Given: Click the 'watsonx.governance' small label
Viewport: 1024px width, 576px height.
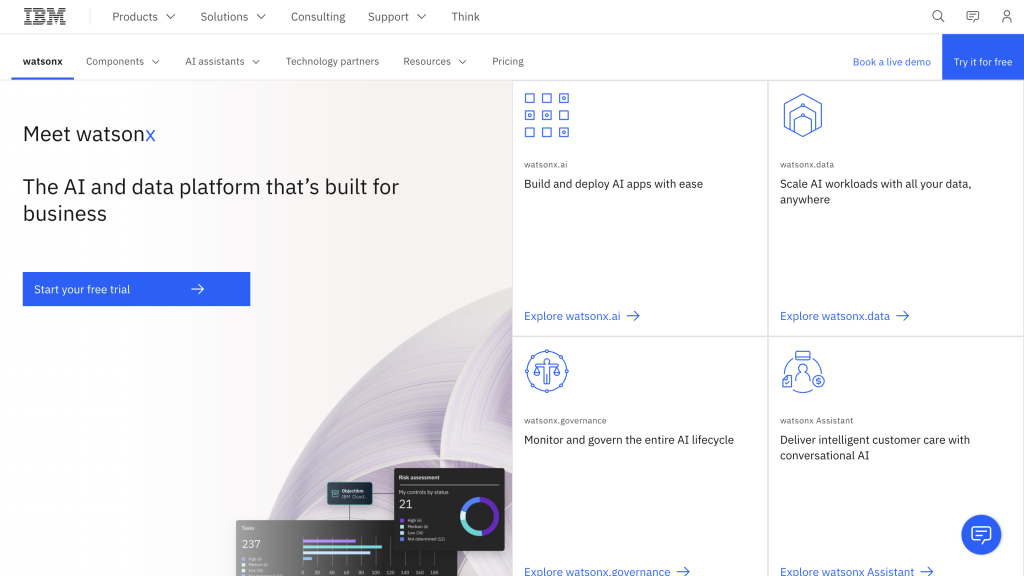Looking at the screenshot, I should [x=565, y=421].
